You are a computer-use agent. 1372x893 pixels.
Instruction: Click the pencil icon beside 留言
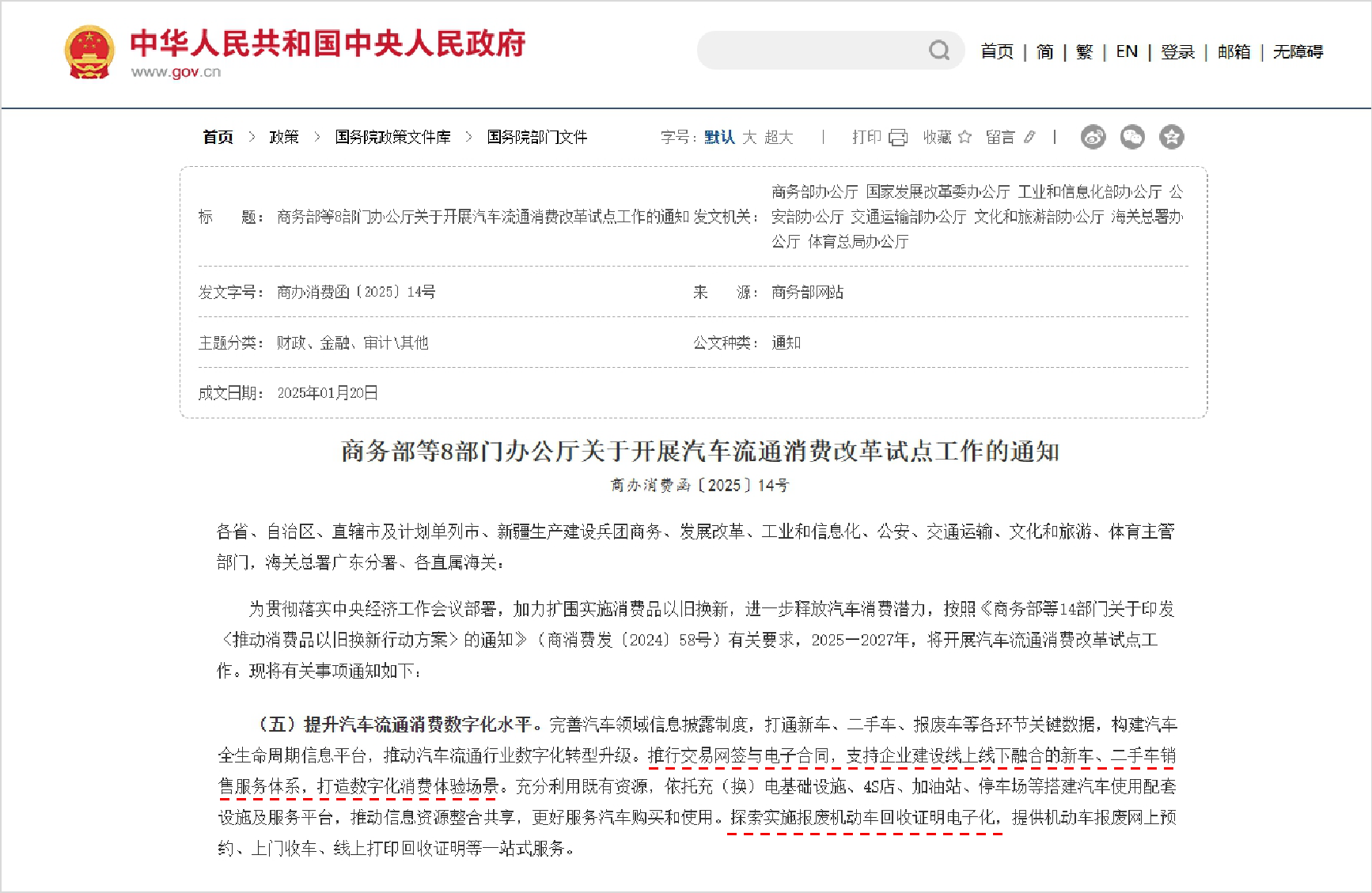pyautogui.click(x=1029, y=137)
